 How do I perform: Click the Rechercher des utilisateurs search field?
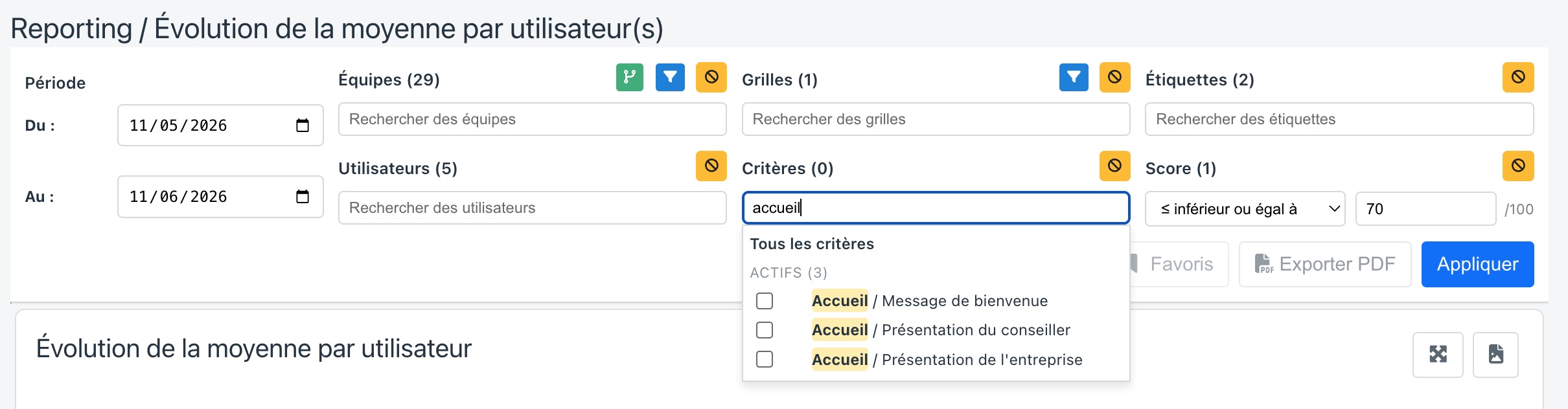532,208
